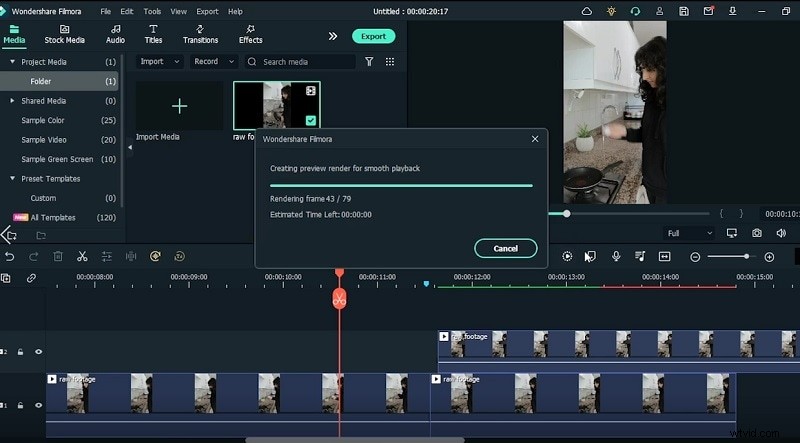
Task: Click the undo icon
Action: (x=9, y=257)
